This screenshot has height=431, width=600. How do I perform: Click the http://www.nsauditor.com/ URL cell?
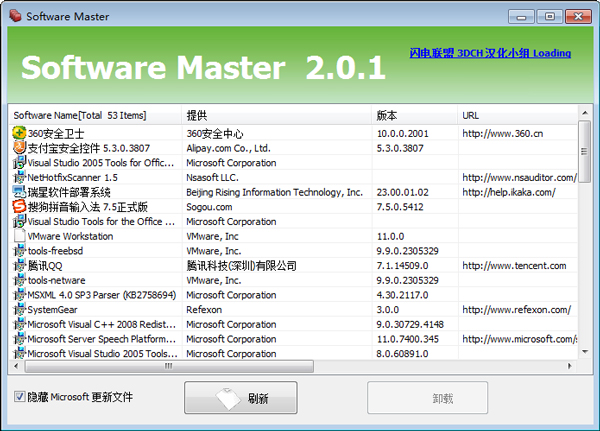(x=520, y=178)
